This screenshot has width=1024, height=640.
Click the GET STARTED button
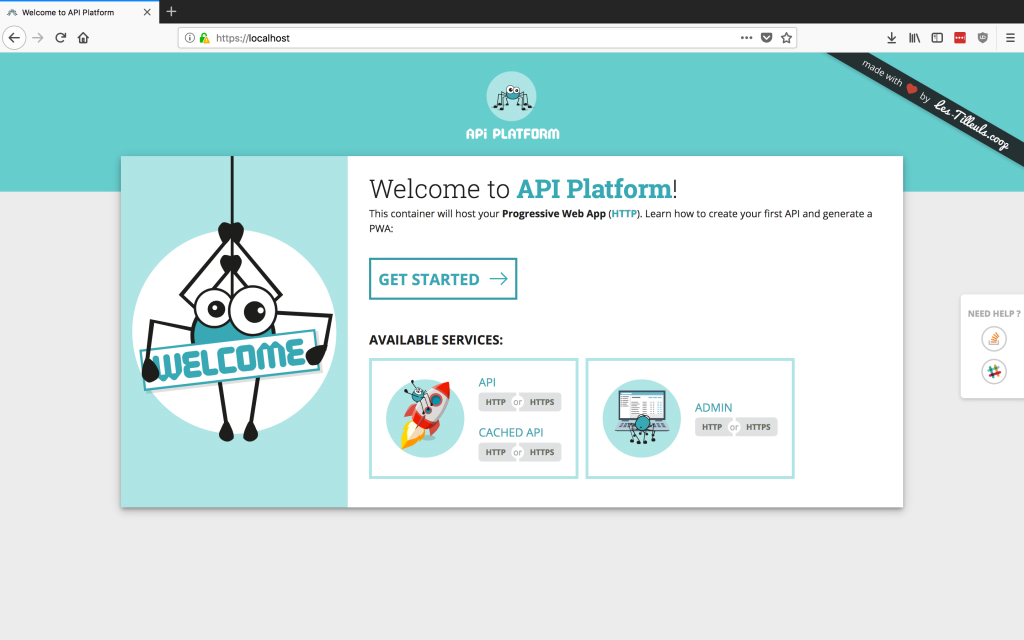(442, 279)
